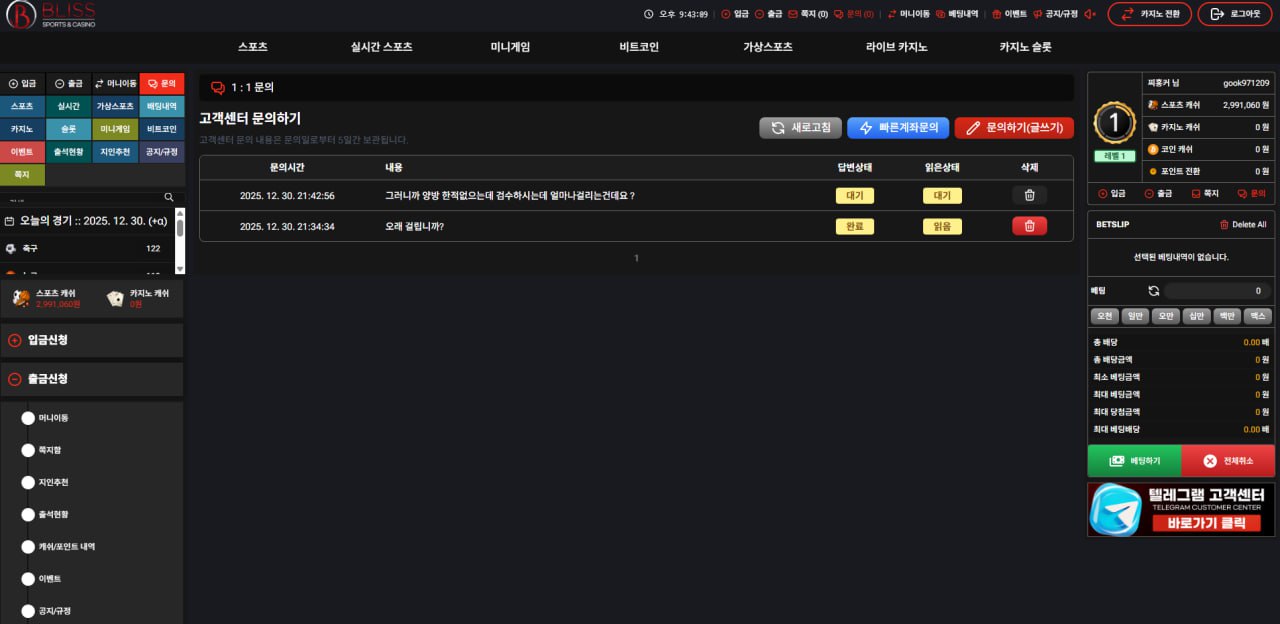Click the search magnifier icon in left sidebar
This screenshot has height=624, width=1280.
169,198
